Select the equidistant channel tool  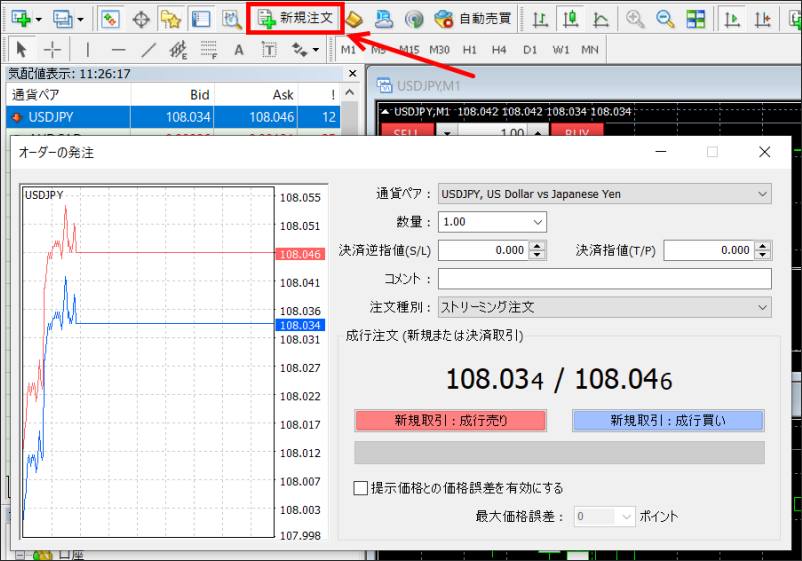tap(179, 50)
